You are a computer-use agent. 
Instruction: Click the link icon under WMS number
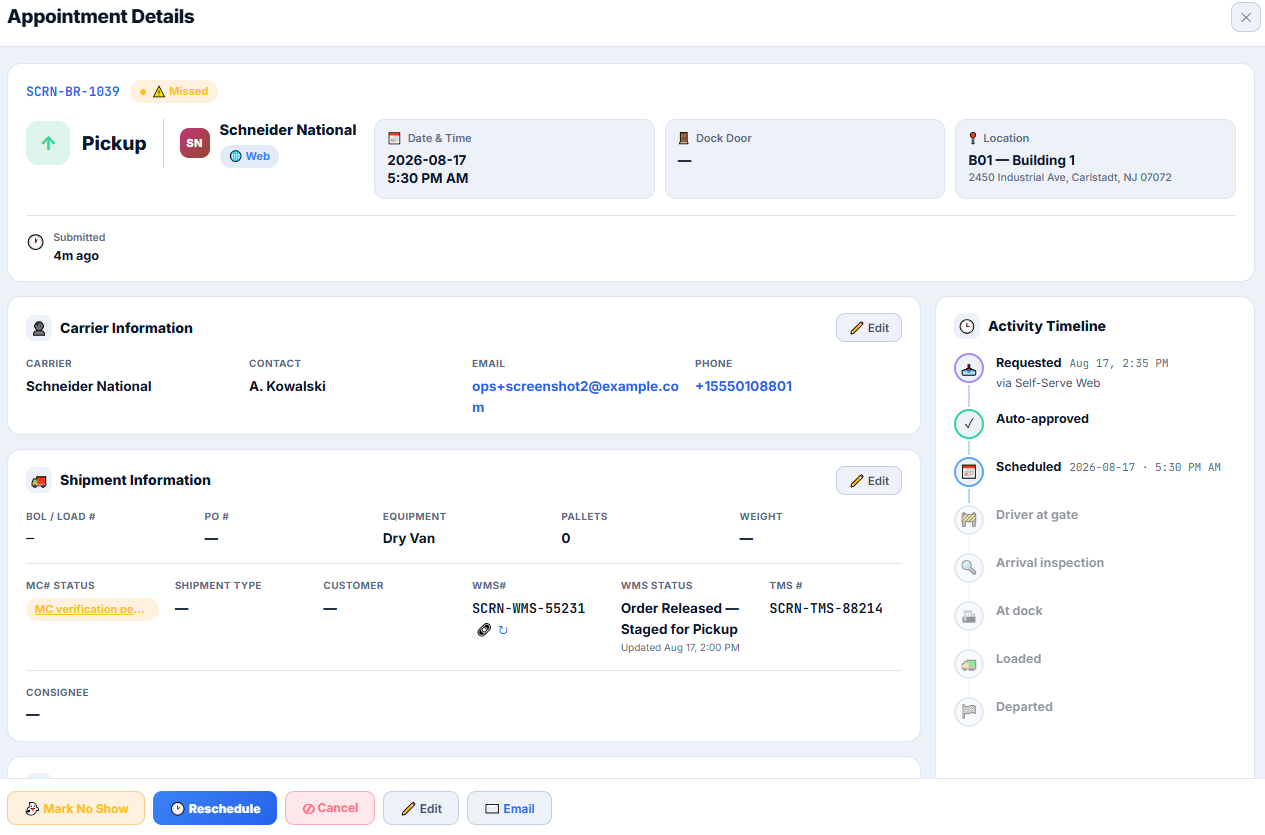coord(484,630)
